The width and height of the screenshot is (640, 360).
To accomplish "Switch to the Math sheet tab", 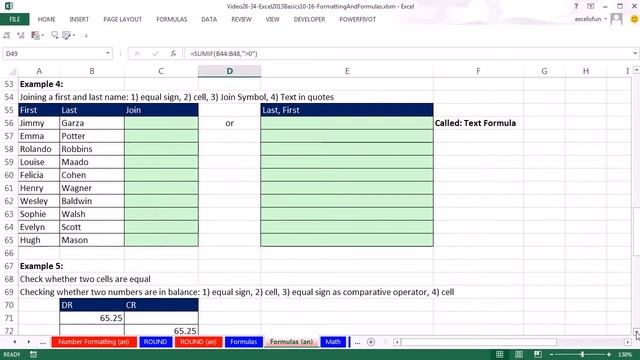I will pos(333,342).
